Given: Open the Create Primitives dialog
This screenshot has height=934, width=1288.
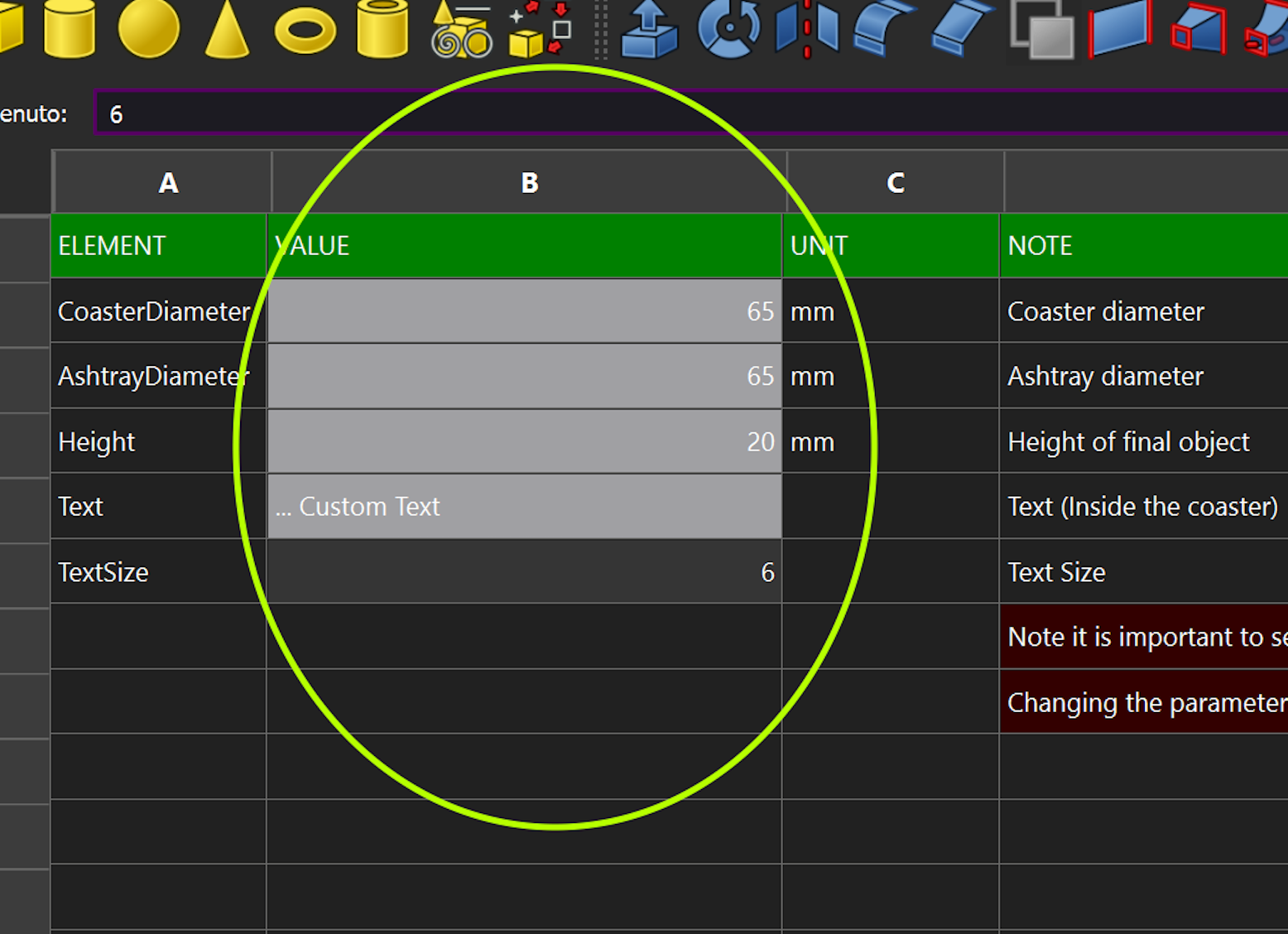Looking at the screenshot, I should pos(462,30).
